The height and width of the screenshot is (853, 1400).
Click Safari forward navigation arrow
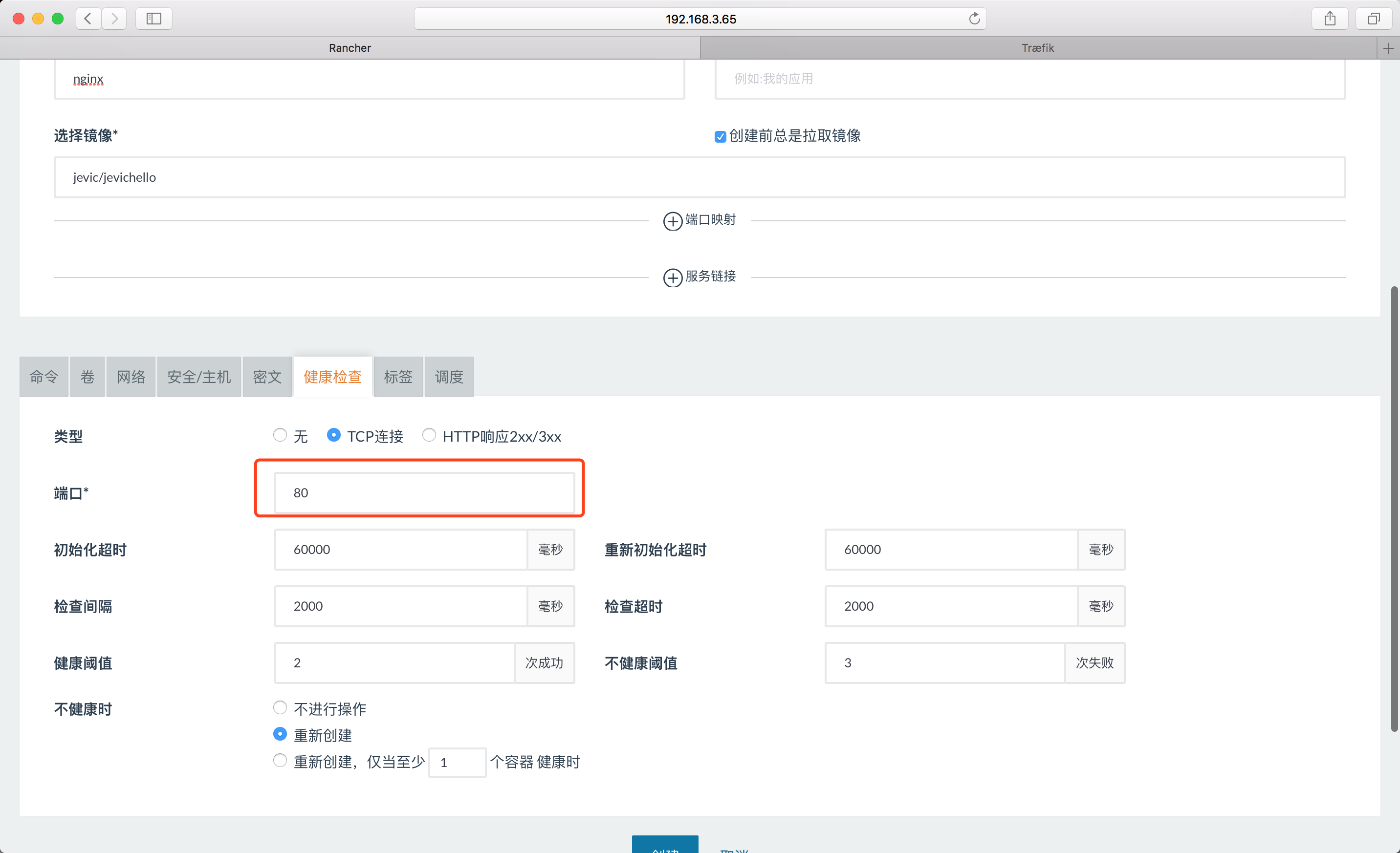coord(114,19)
